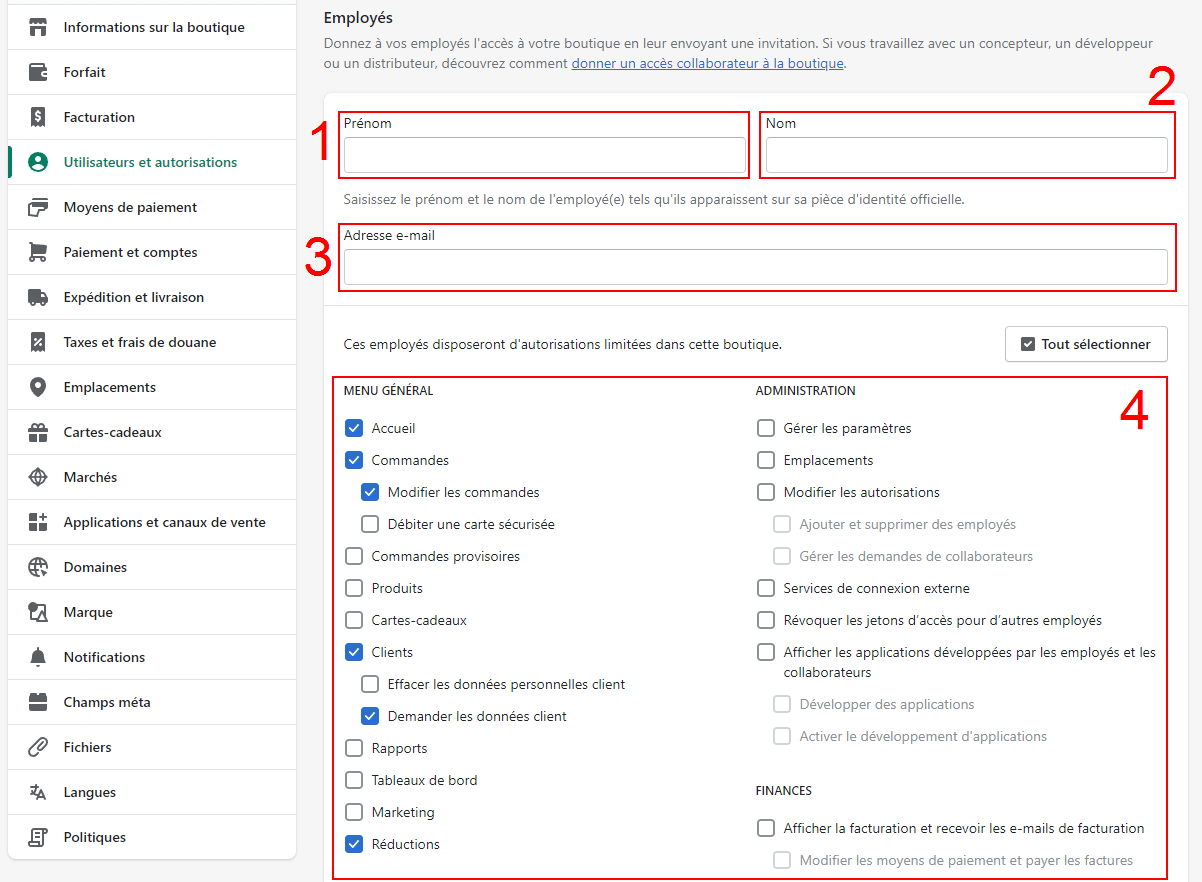Click the location pin icon for Emplacements
This screenshot has height=882, width=1202.
point(38,387)
